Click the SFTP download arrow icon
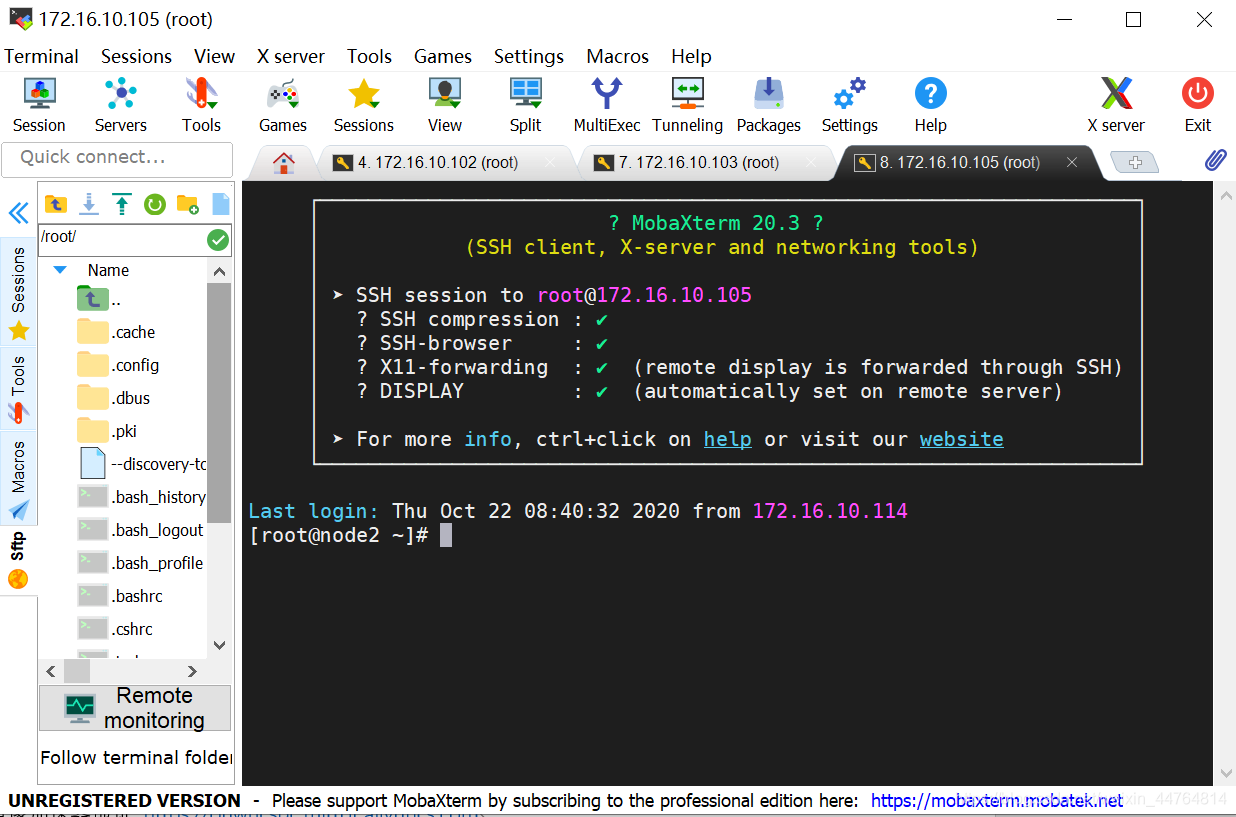Screen dimensions: 1236x817 89,204
